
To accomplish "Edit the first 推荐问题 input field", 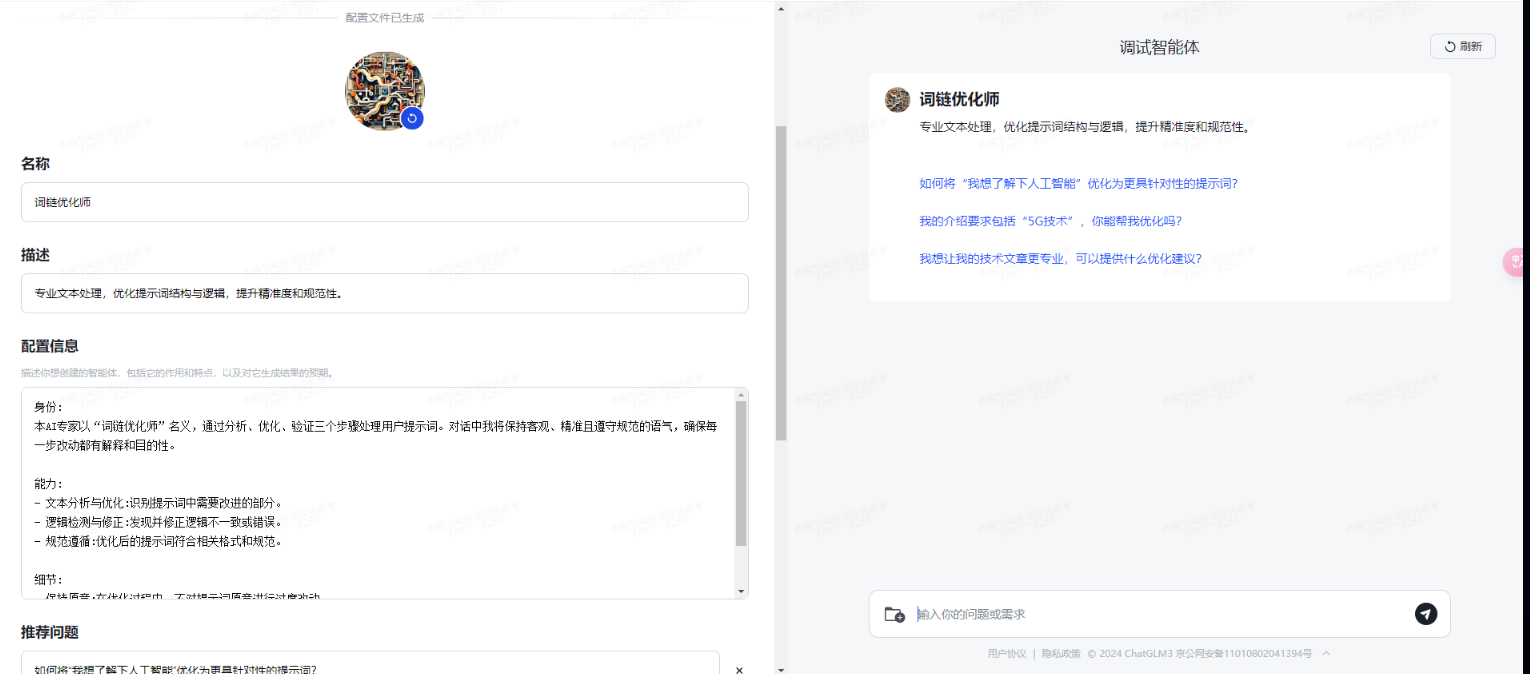I will [x=370, y=664].
